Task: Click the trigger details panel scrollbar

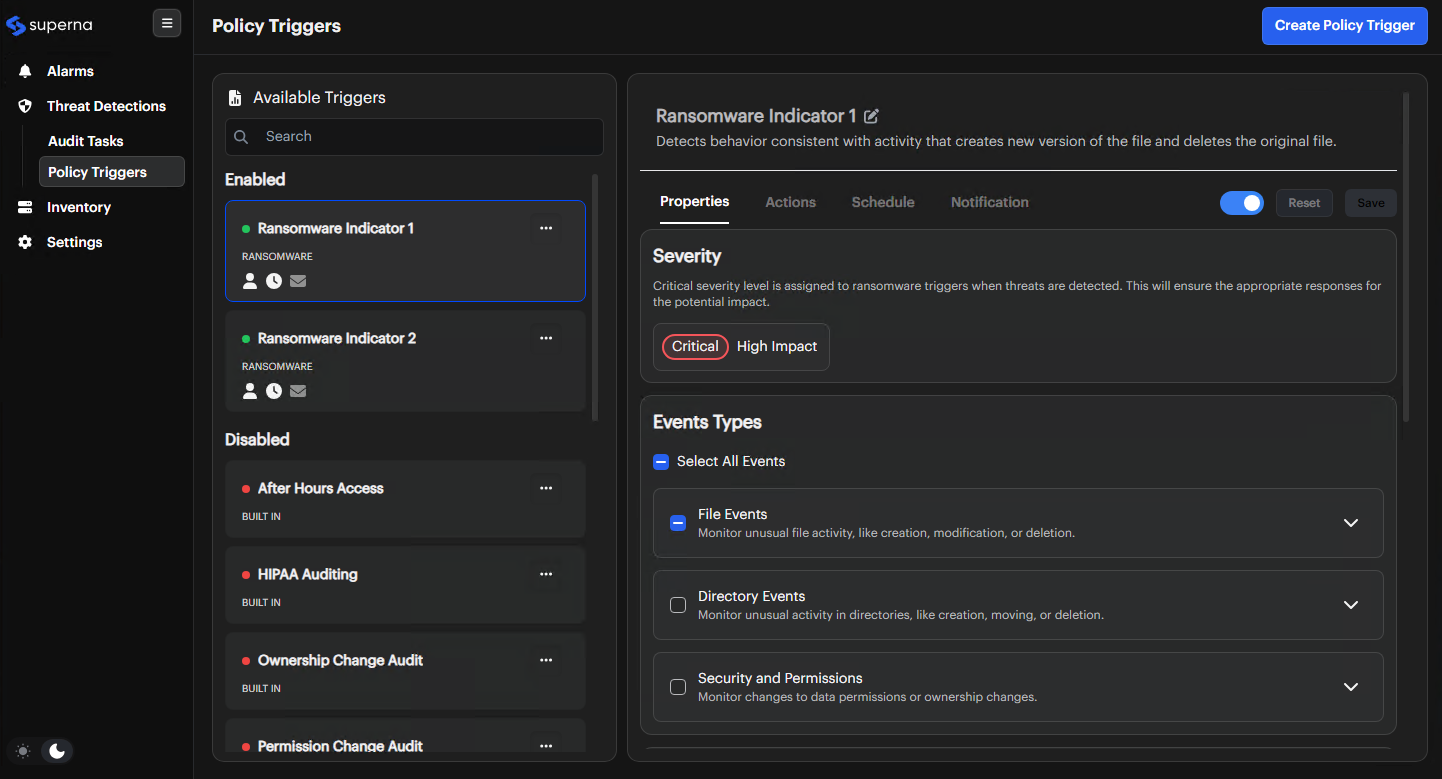Action: (1406, 255)
